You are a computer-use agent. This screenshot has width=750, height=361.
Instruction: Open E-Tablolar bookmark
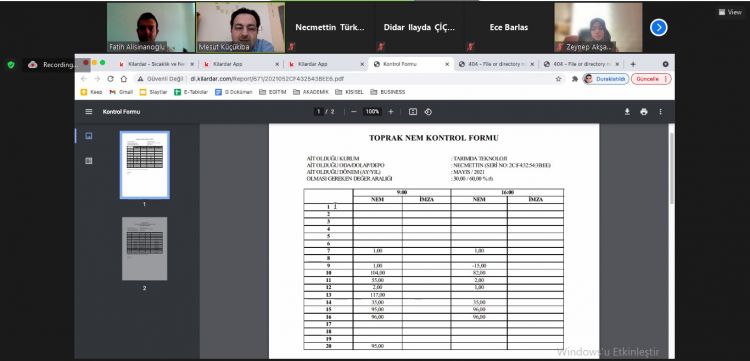click(191, 92)
